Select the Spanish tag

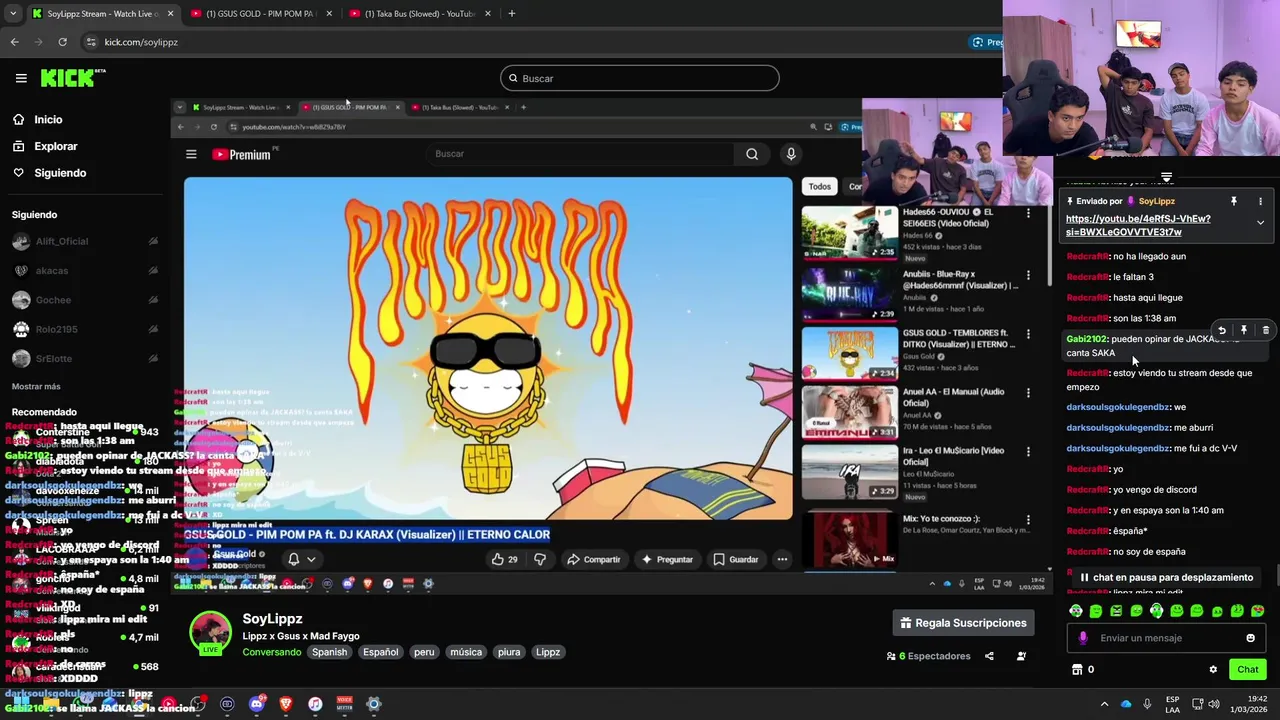(x=329, y=652)
